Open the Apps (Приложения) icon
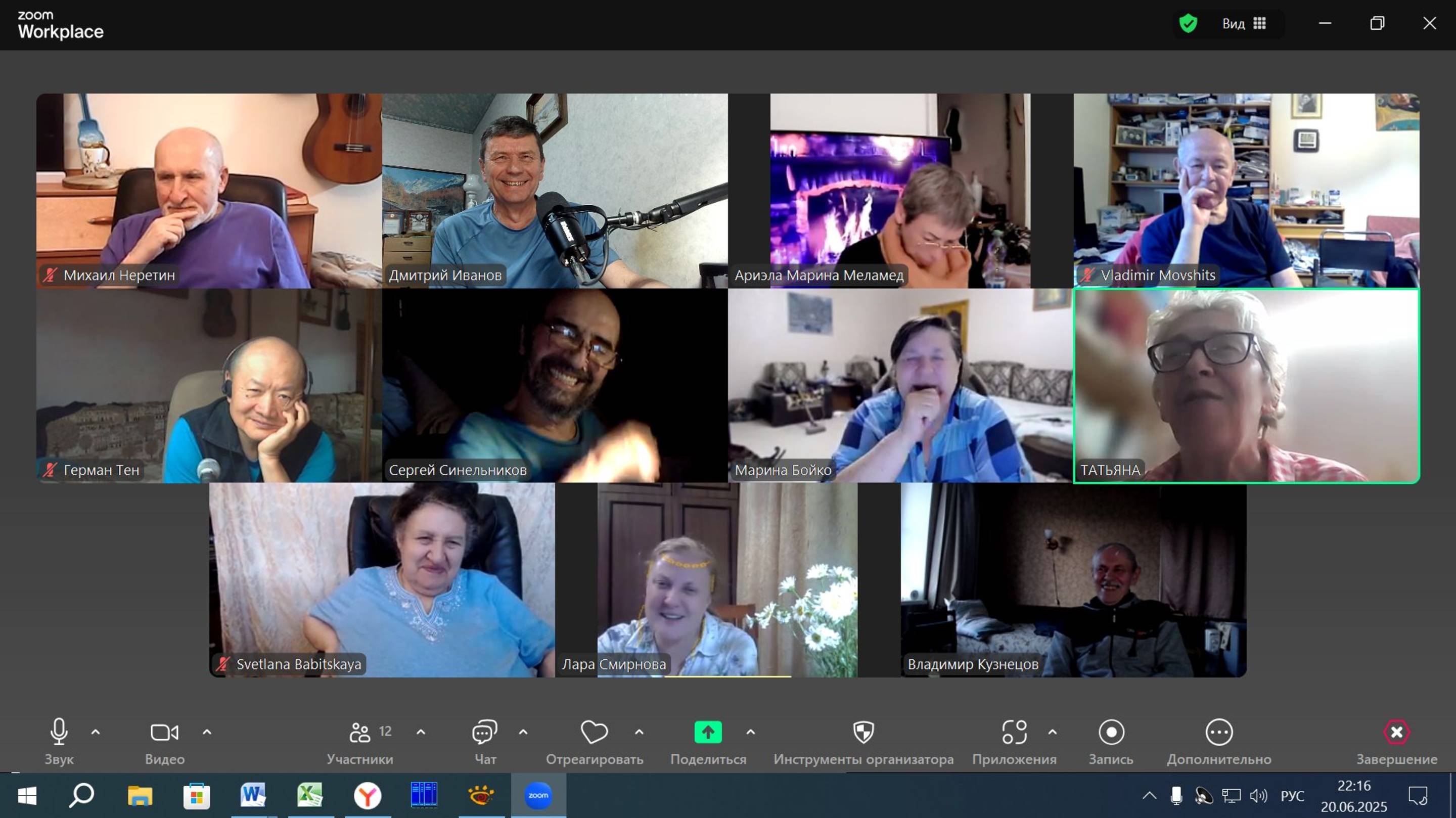The width and height of the screenshot is (1456, 818). click(1014, 733)
